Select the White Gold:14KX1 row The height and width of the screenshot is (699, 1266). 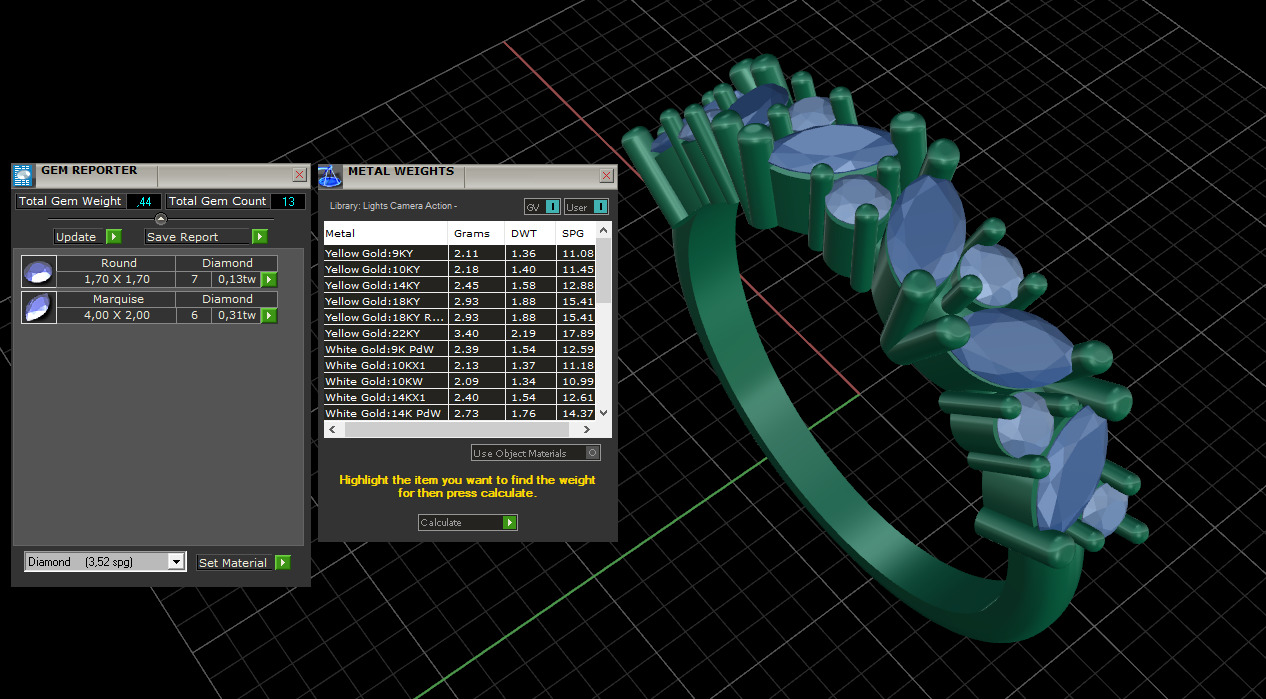coord(460,398)
